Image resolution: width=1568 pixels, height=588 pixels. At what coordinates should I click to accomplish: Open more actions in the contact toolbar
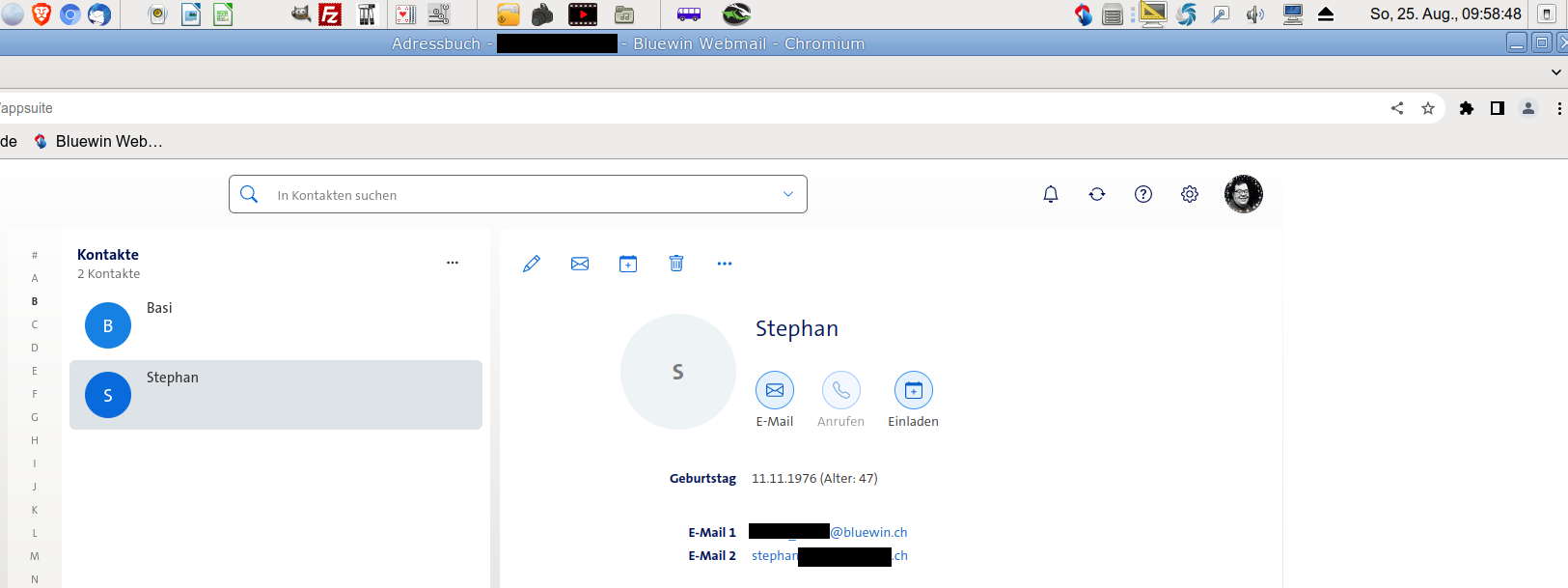coord(725,264)
